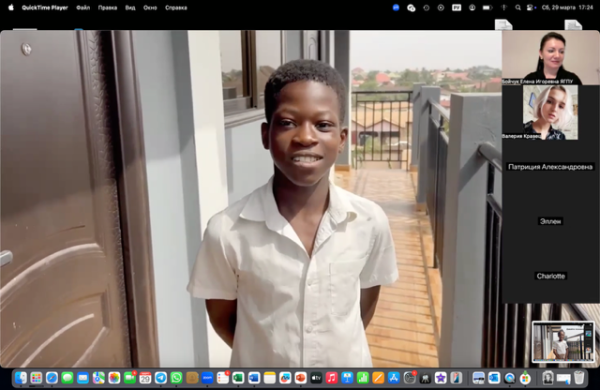Open Microsoft Outlook from the Dock

tap(494, 378)
